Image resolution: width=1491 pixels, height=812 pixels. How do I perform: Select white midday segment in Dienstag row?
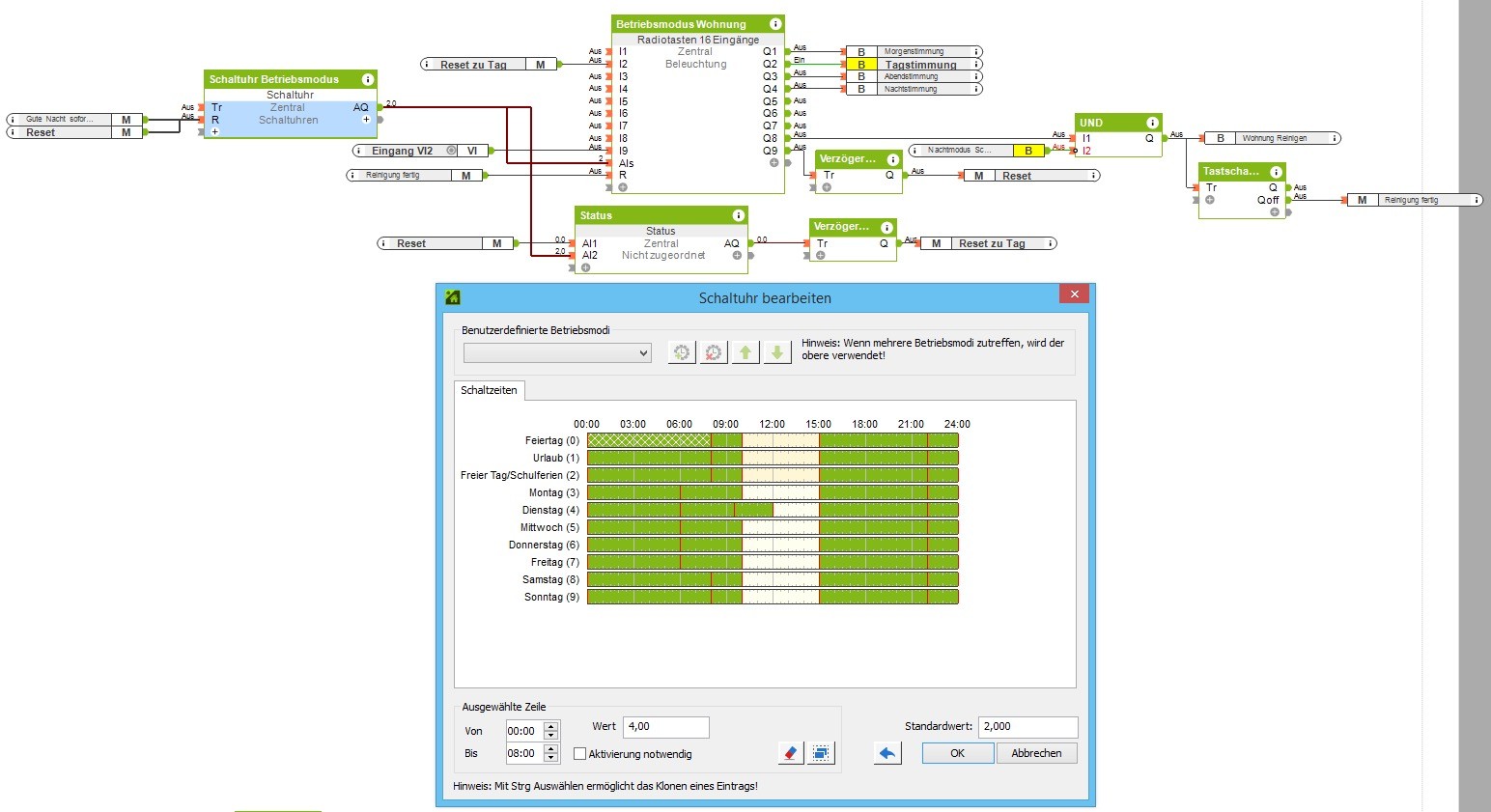pos(796,510)
